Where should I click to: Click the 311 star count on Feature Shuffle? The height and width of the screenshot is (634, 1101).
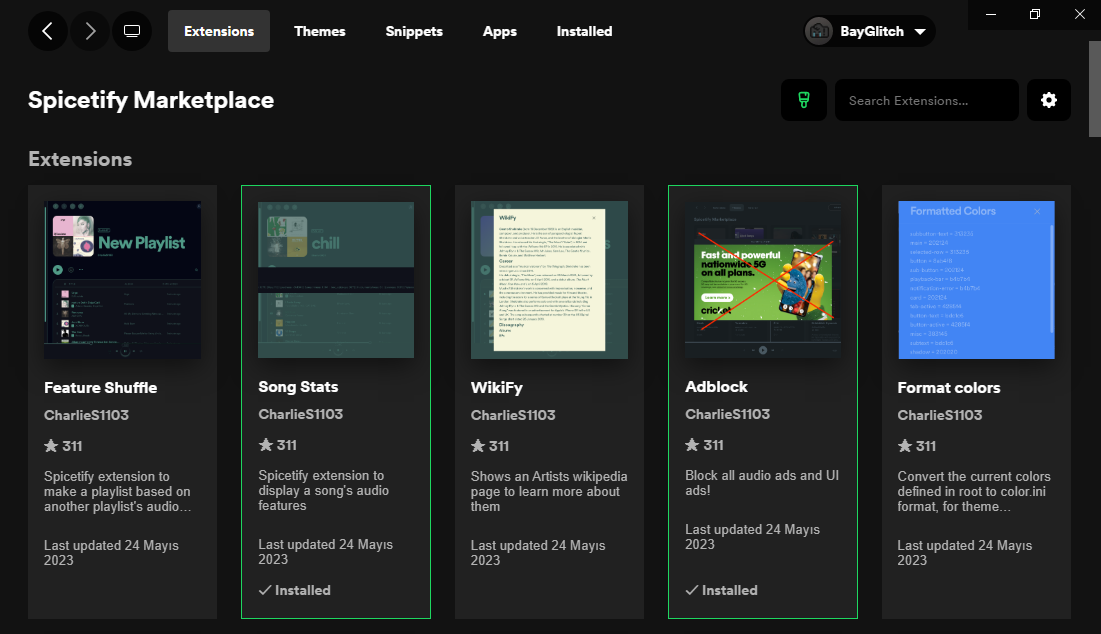pyautogui.click(x=72, y=446)
